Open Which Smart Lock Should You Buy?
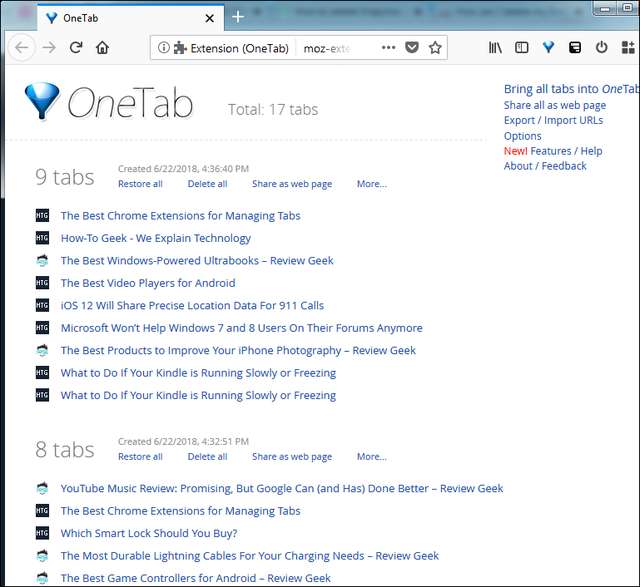 149,534
